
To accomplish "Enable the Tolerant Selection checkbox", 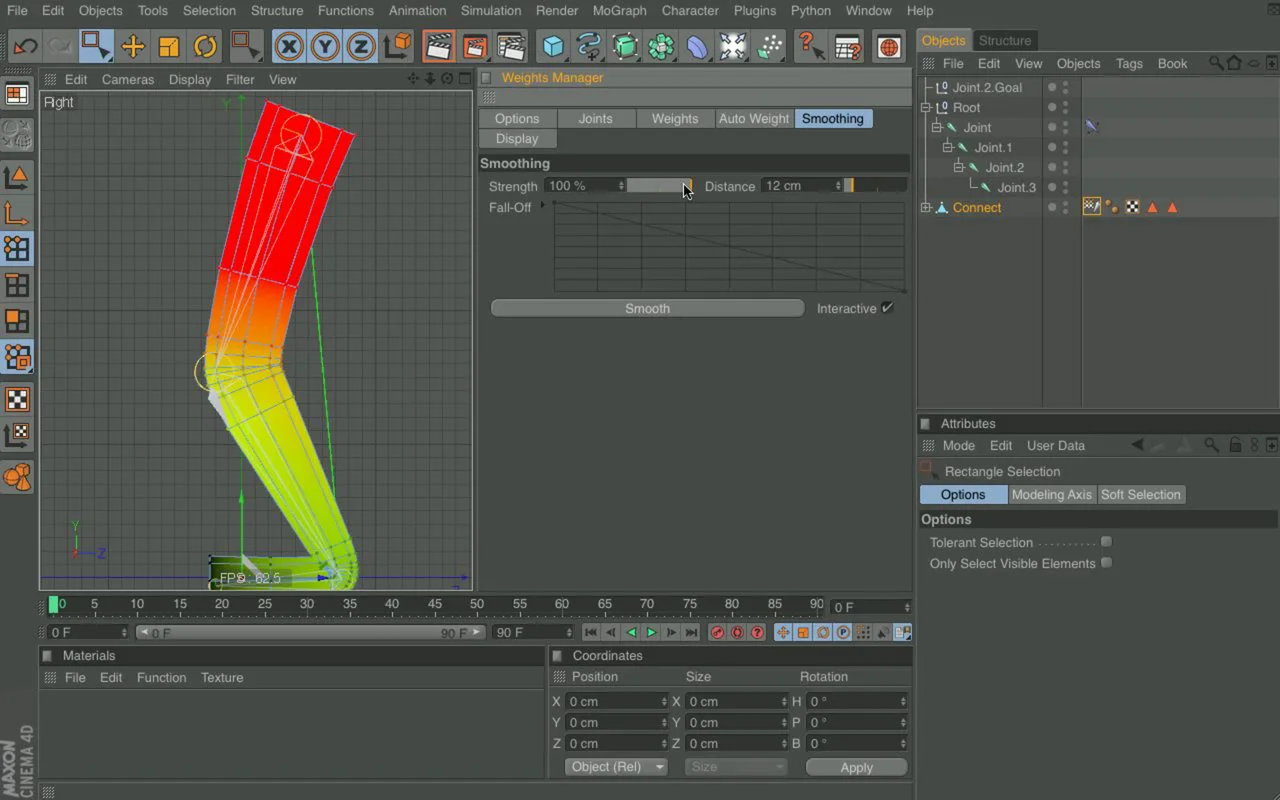I will [1106, 542].
